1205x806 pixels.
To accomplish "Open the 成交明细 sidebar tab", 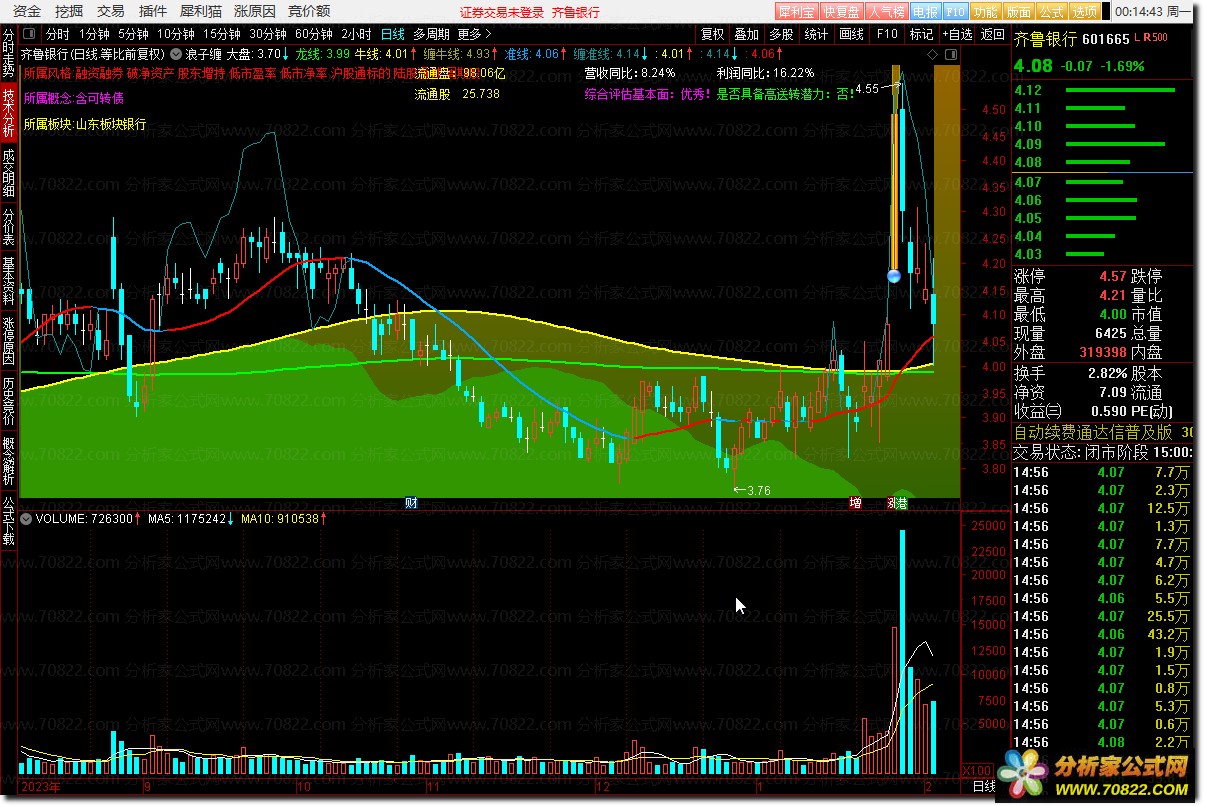I will coord(9,173).
